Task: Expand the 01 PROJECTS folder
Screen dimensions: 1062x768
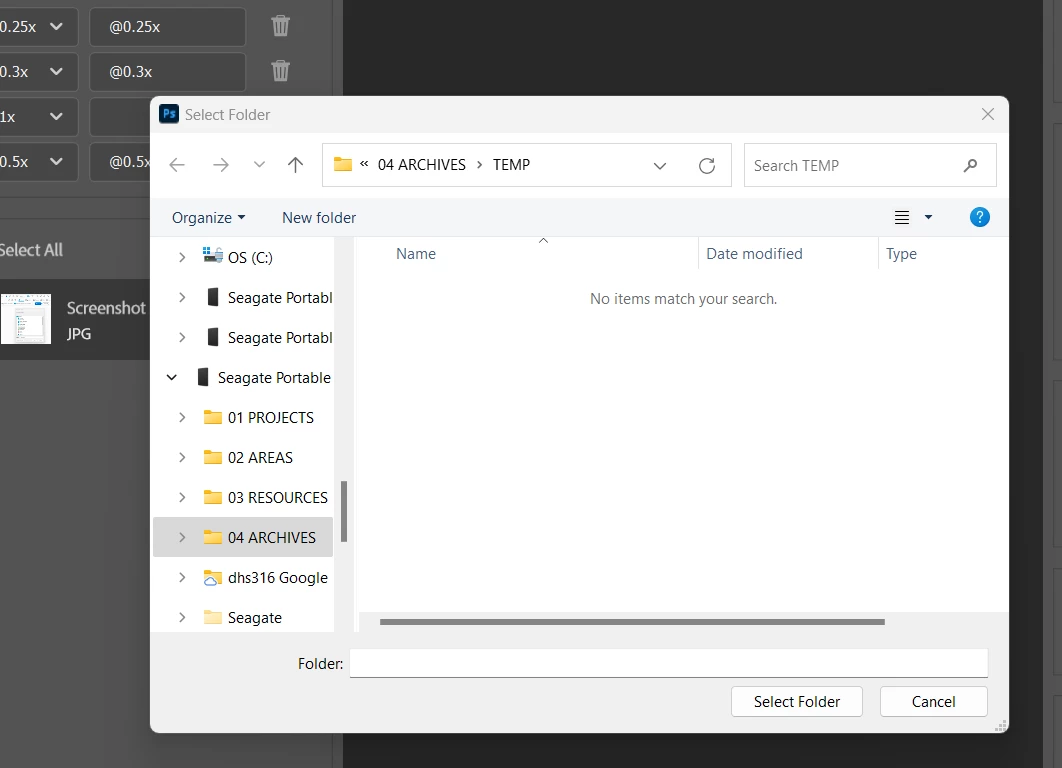Action: (x=182, y=417)
